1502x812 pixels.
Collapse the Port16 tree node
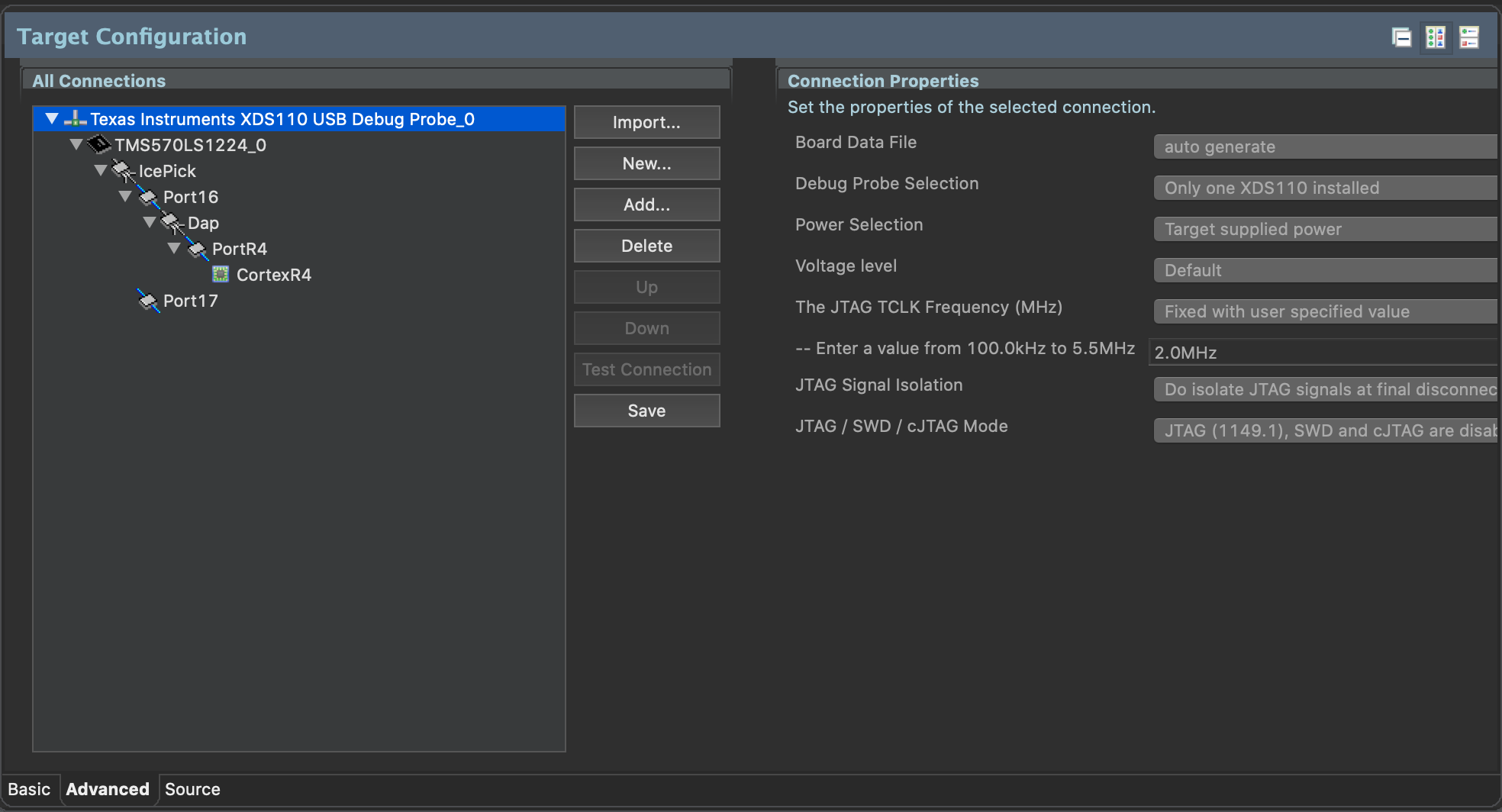click(x=126, y=197)
